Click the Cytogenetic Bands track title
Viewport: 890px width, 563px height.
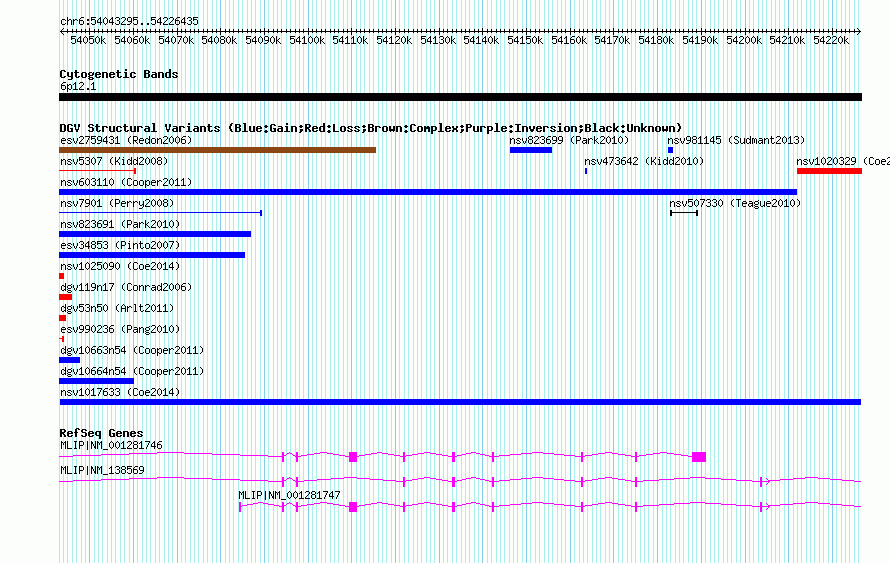[x=119, y=74]
